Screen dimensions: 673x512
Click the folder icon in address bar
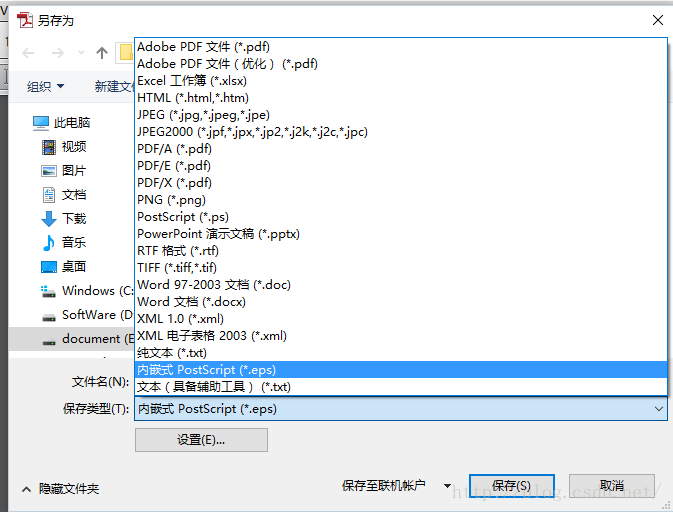tap(126, 52)
